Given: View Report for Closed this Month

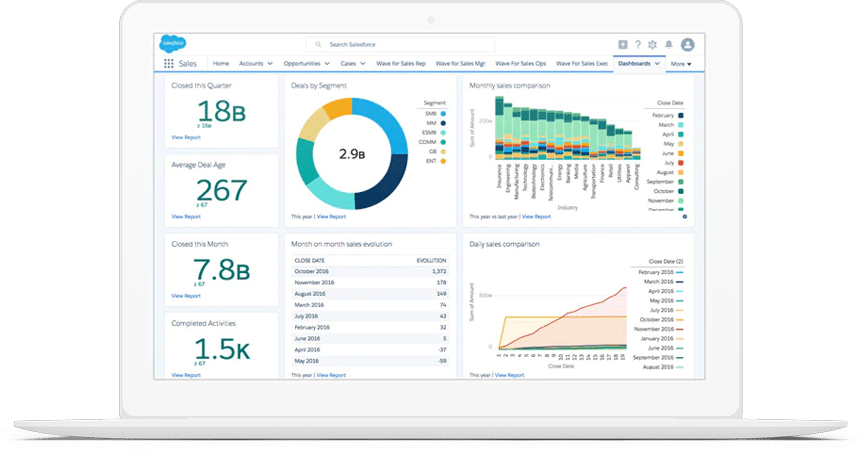Looking at the screenshot, I should (x=186, y=296).
